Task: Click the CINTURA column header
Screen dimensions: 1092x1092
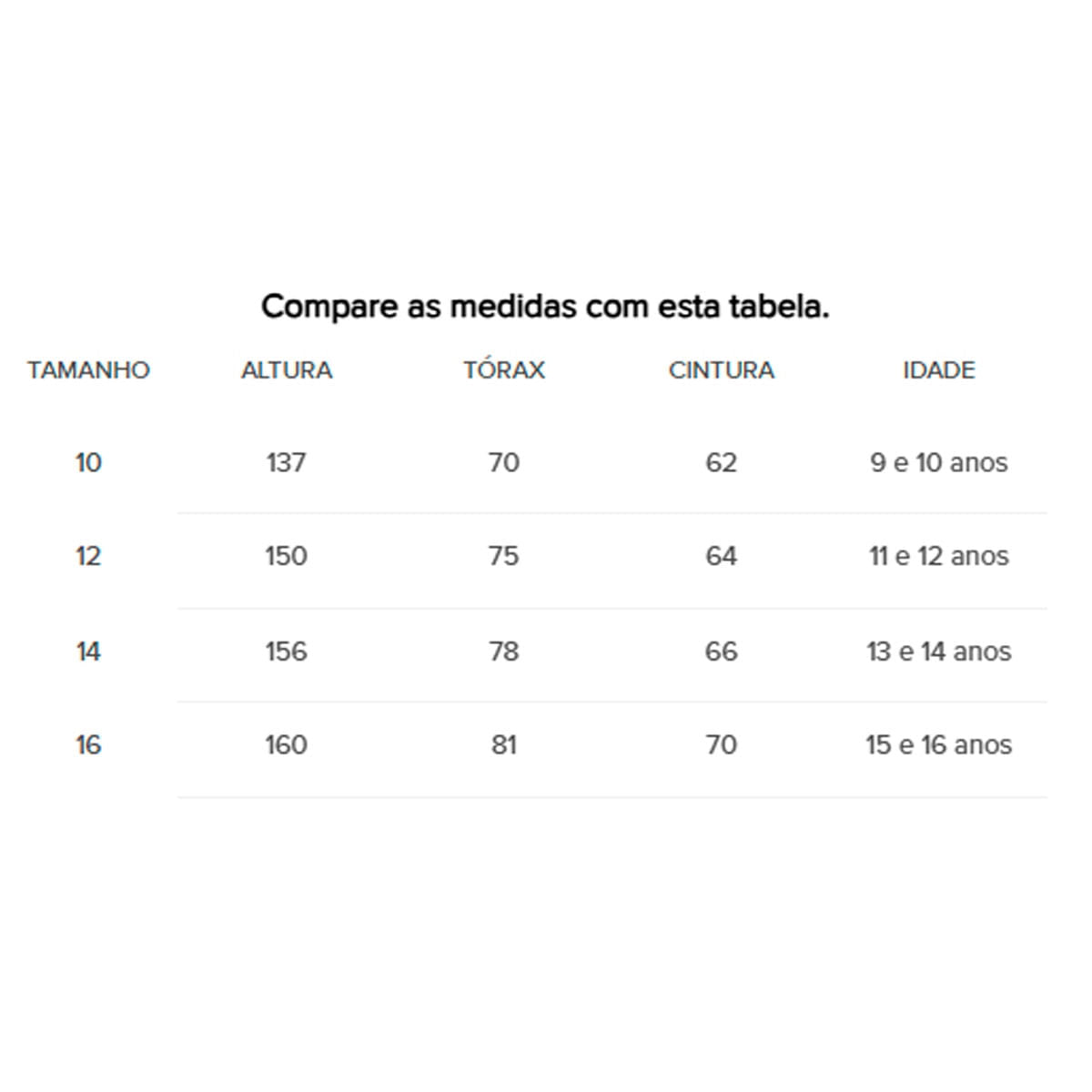Action: (x=721, y=370)
